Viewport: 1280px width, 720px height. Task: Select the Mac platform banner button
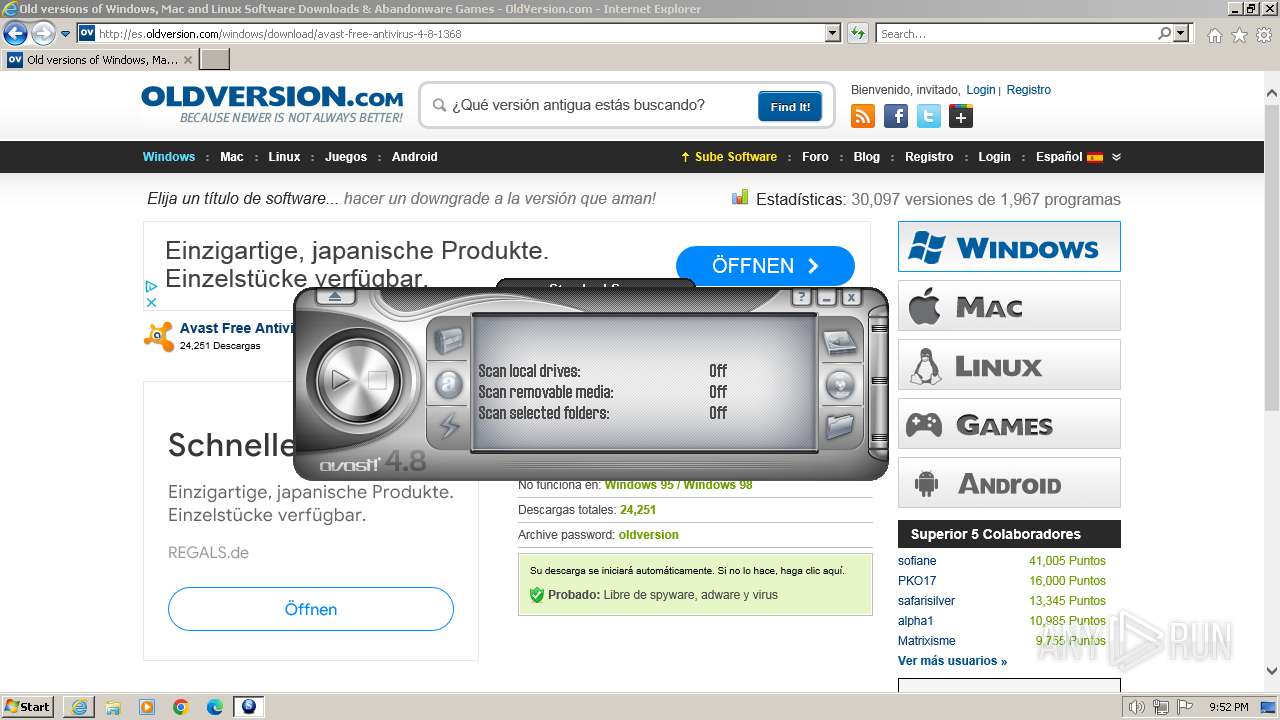1009,306
